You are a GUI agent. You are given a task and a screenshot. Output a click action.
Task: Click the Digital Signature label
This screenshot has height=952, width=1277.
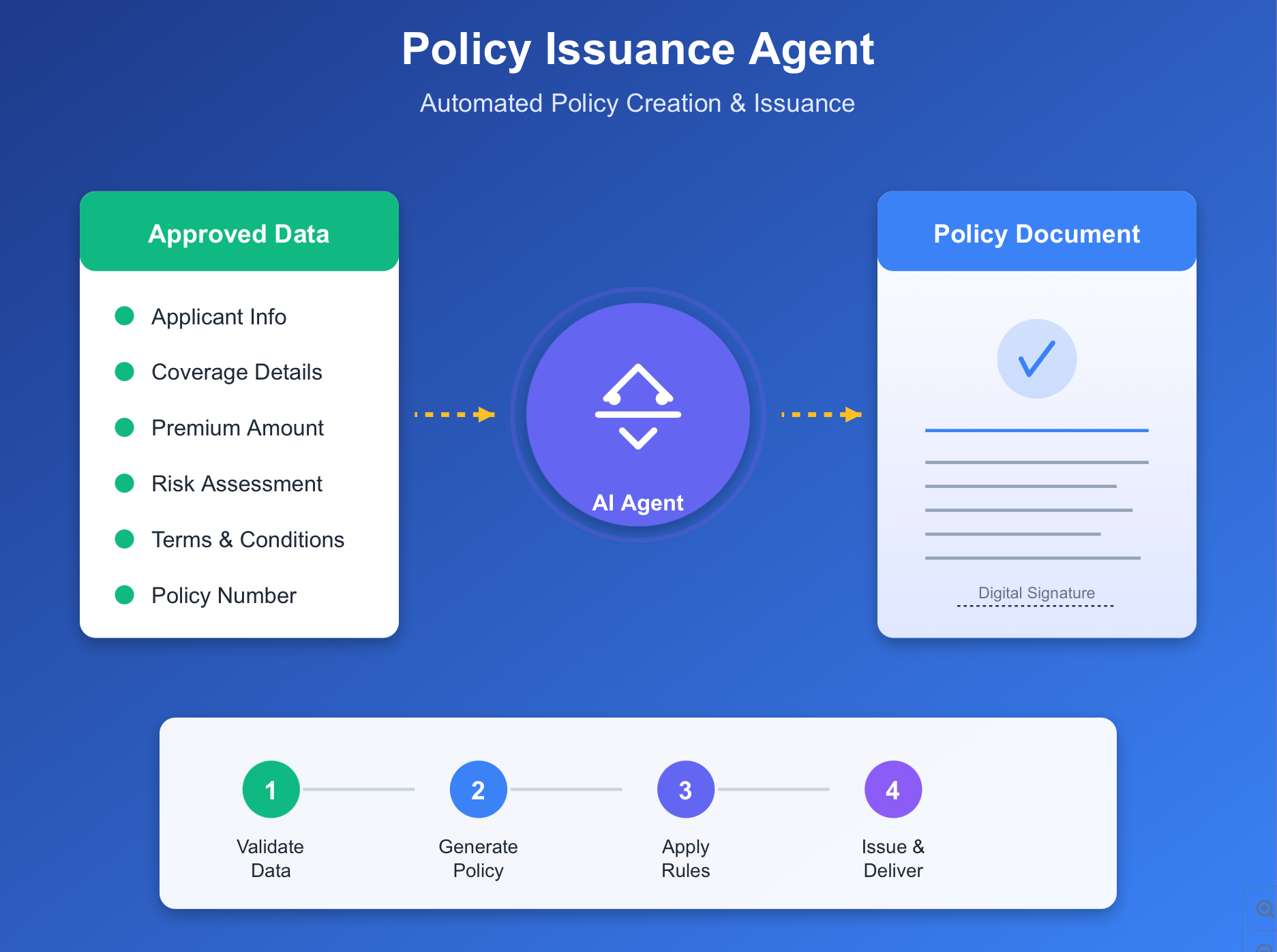coord(1036,593)
